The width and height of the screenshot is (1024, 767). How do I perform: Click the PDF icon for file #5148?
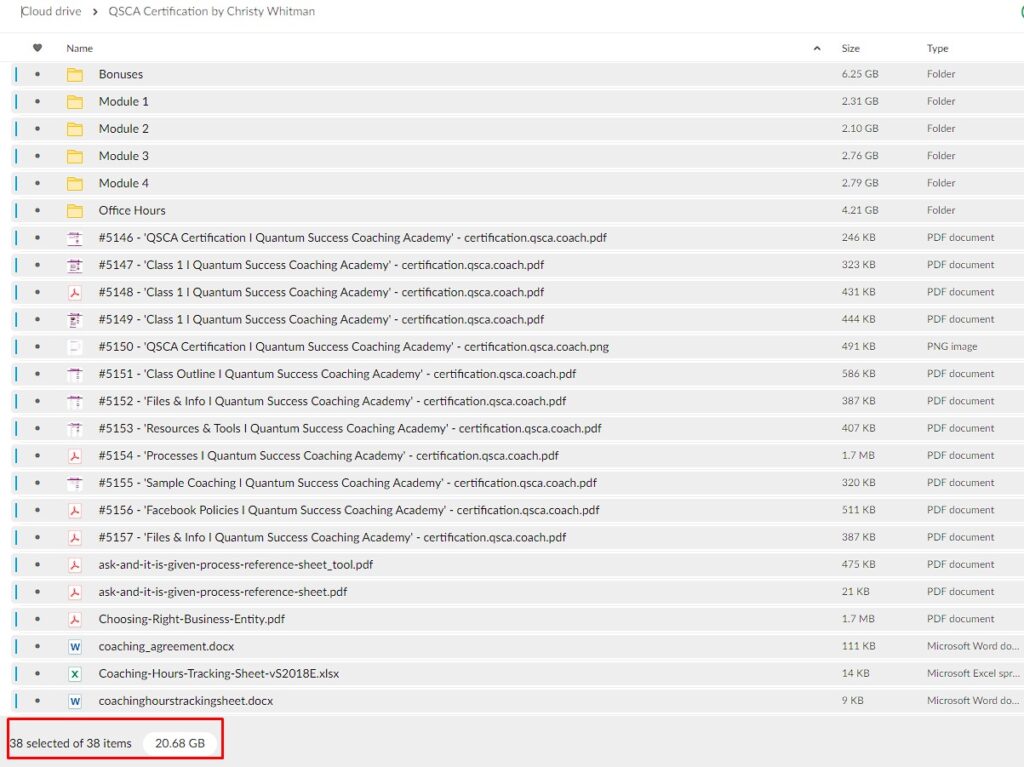pos(75,293)
